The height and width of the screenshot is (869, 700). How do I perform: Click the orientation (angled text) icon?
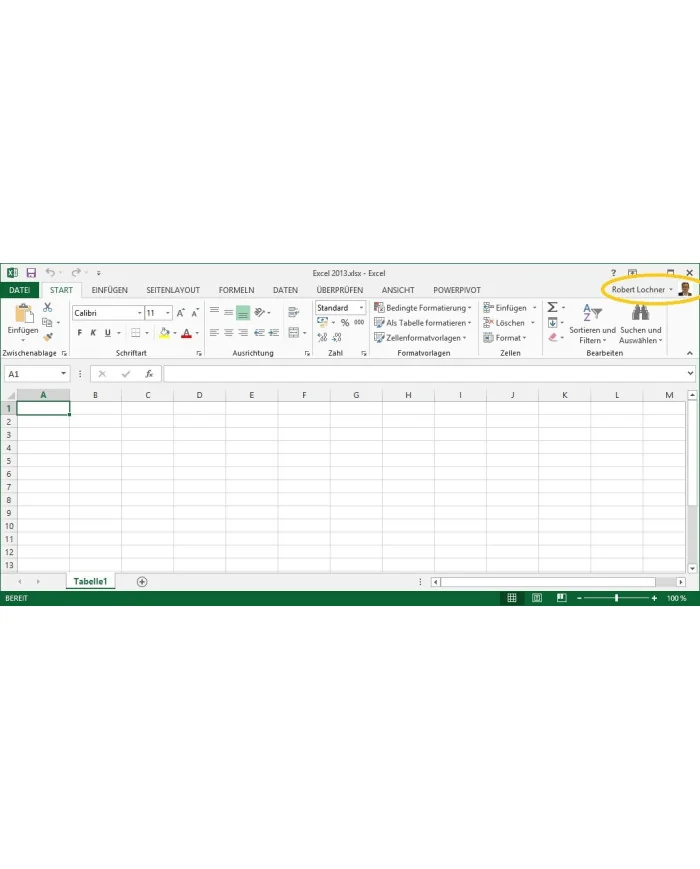point(259,313)
